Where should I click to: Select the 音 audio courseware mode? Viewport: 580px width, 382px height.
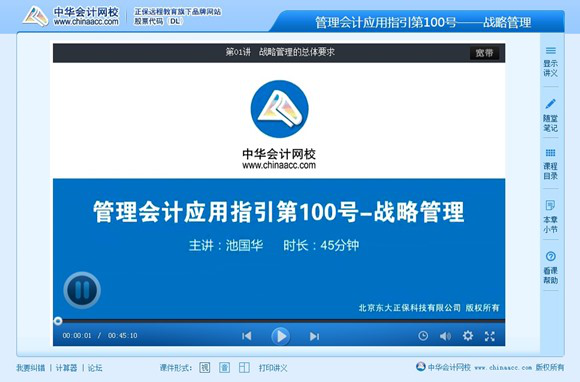point(224,368)
